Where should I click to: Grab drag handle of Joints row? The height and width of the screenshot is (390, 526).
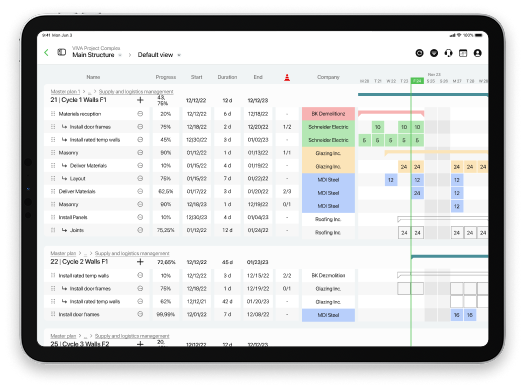click(53, 230)
